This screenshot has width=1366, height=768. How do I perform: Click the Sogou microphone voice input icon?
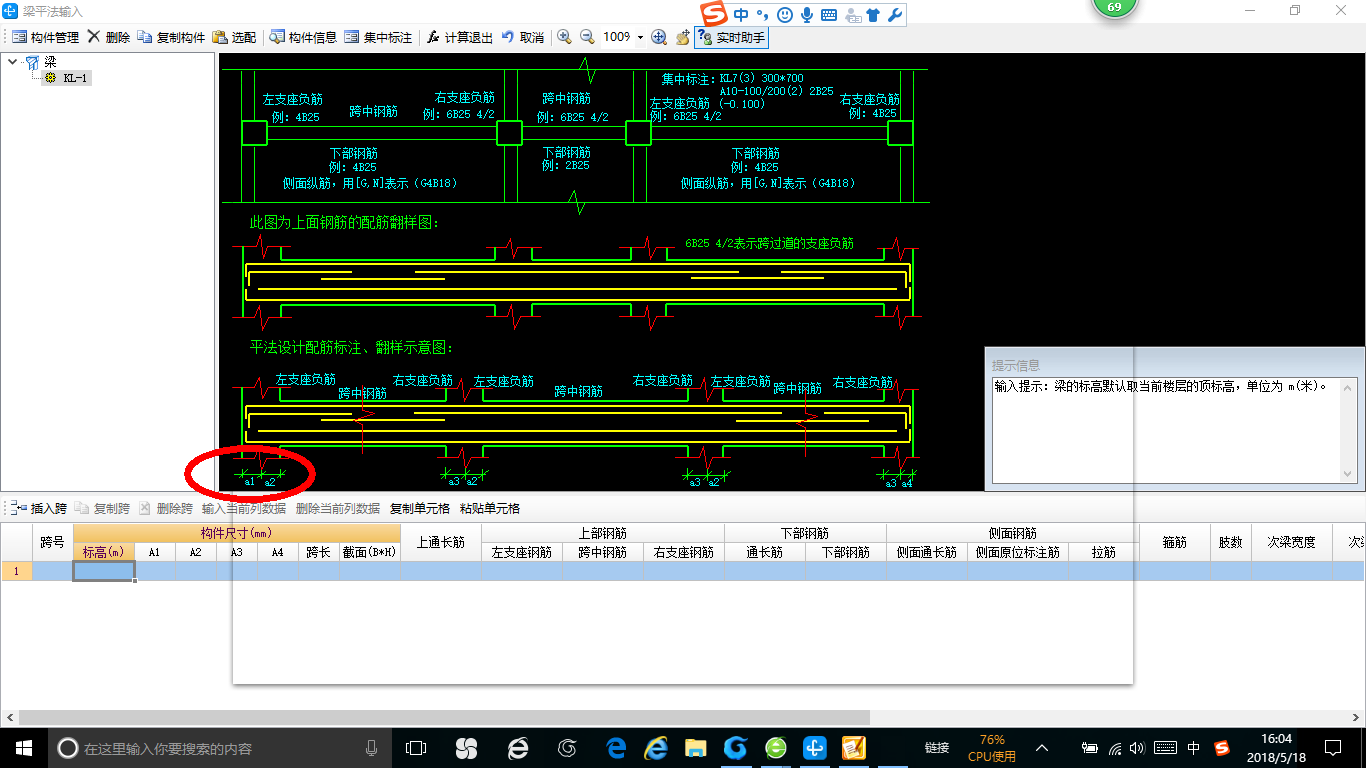[806, 15]
